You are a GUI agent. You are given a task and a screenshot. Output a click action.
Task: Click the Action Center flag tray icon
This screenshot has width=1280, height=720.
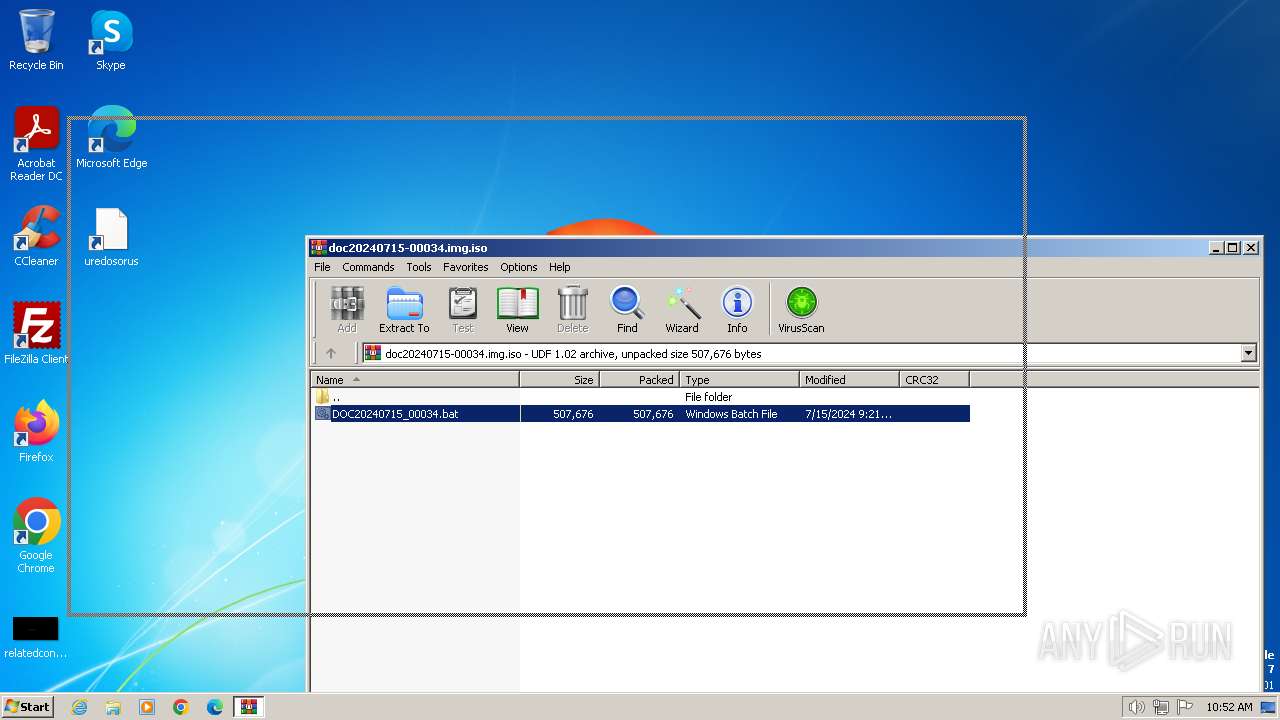tap(1184, 707)
